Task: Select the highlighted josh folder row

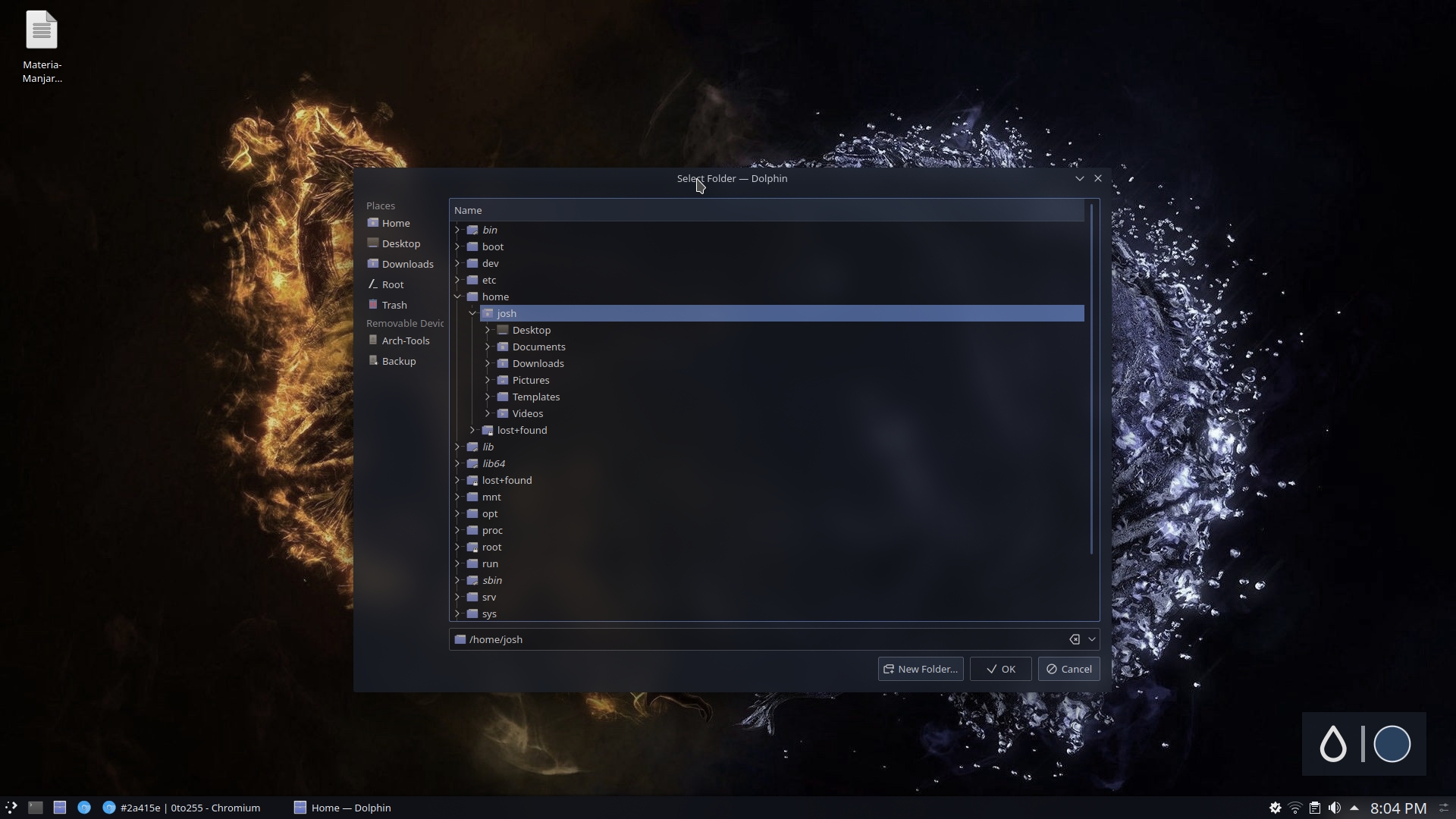Action: (782, 313)
